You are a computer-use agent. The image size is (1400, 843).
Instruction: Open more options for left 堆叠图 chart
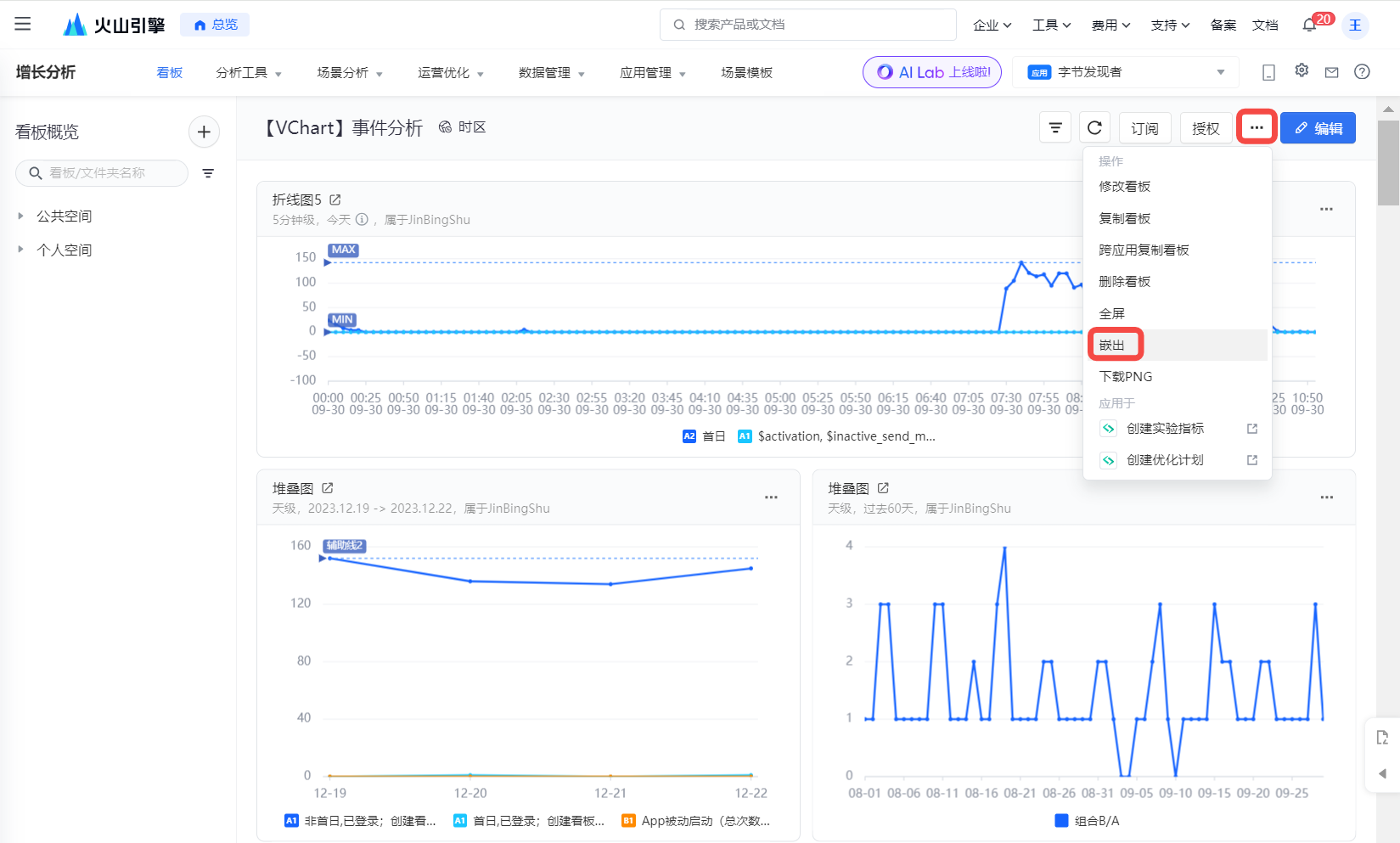(x=771, y=497)
